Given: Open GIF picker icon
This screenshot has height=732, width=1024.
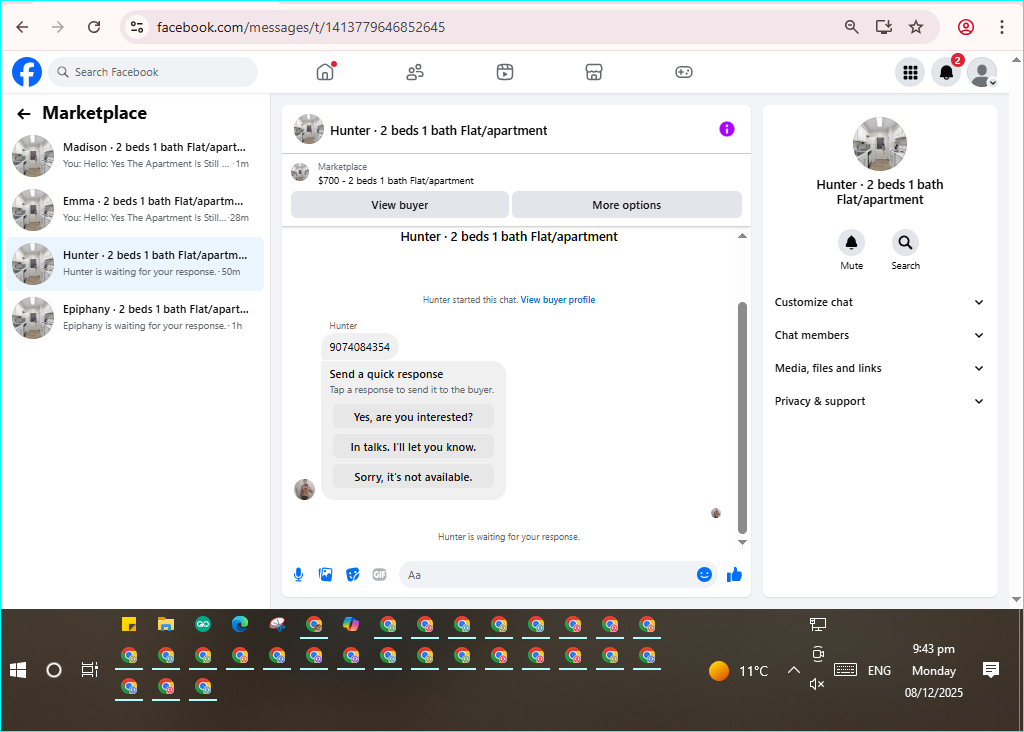Looking at the screenshot, I should click(x=379, y=575).
